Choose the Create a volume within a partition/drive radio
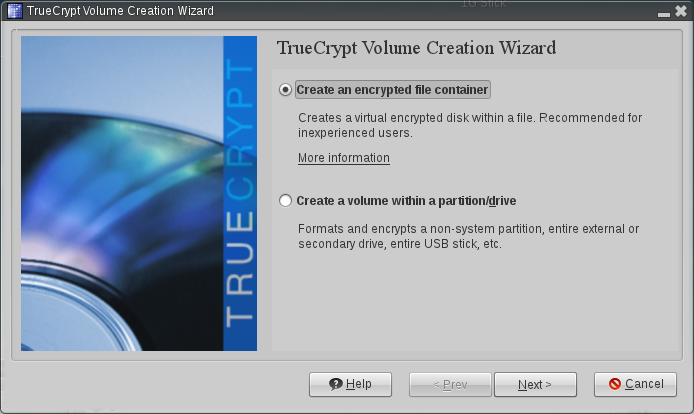 (x=286, y=201)
